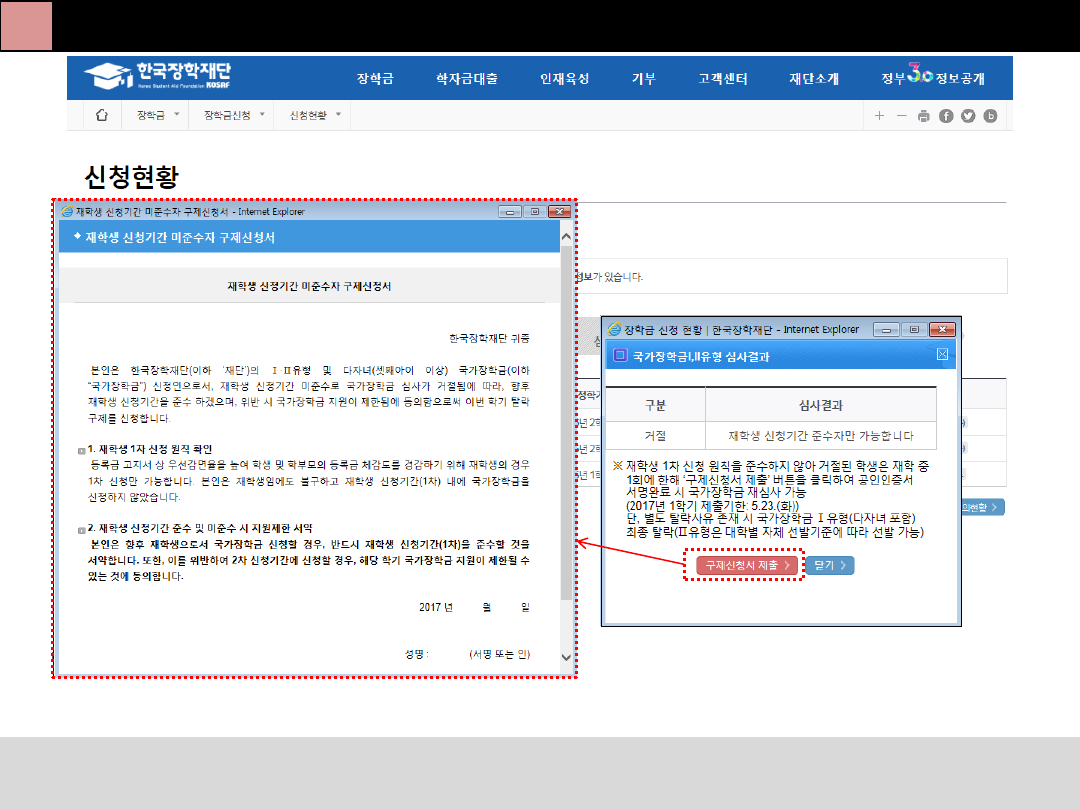Click scroll-down arrow in 구제신청서 window
Image resolution: width=1080 pixels, height=810 pixels.
566,657
